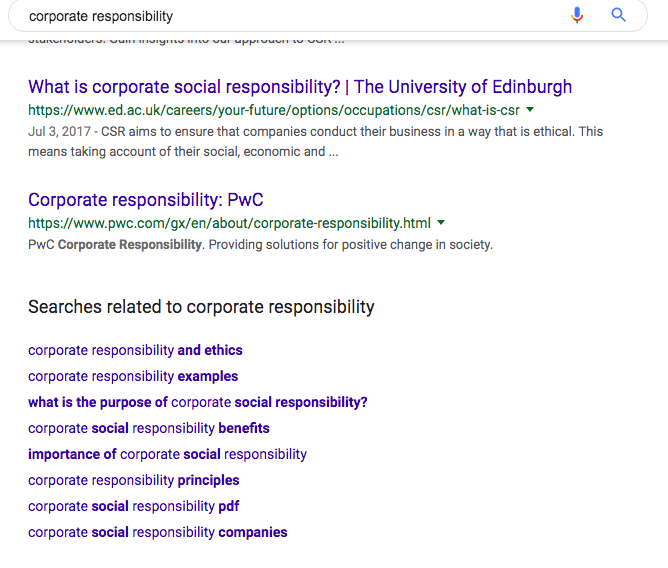Open the 'what is the purpose of corporate social responsibility?' suggestion

tap(198, 402)
